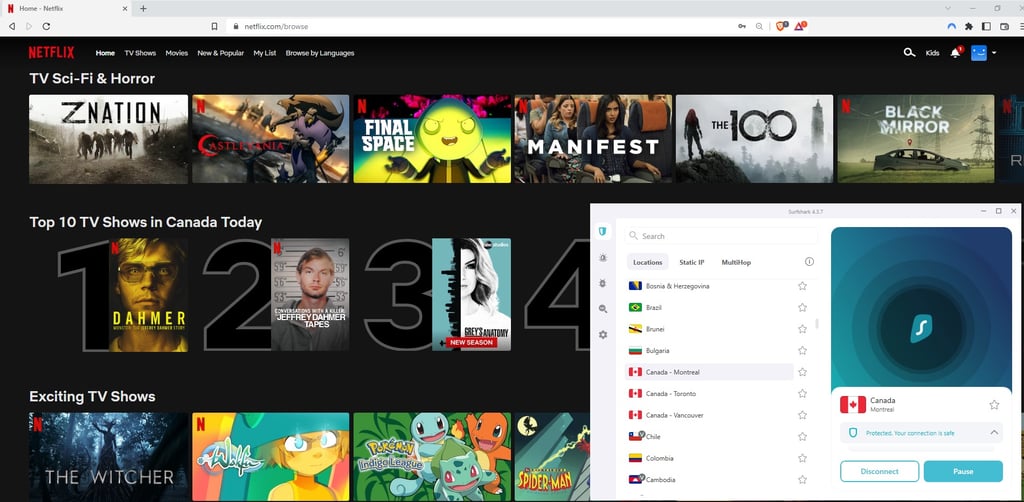The image size is (1024, 502).
Task: Open Manifest thumbnail
Action: pyautogui.click(x=593, y=139)
